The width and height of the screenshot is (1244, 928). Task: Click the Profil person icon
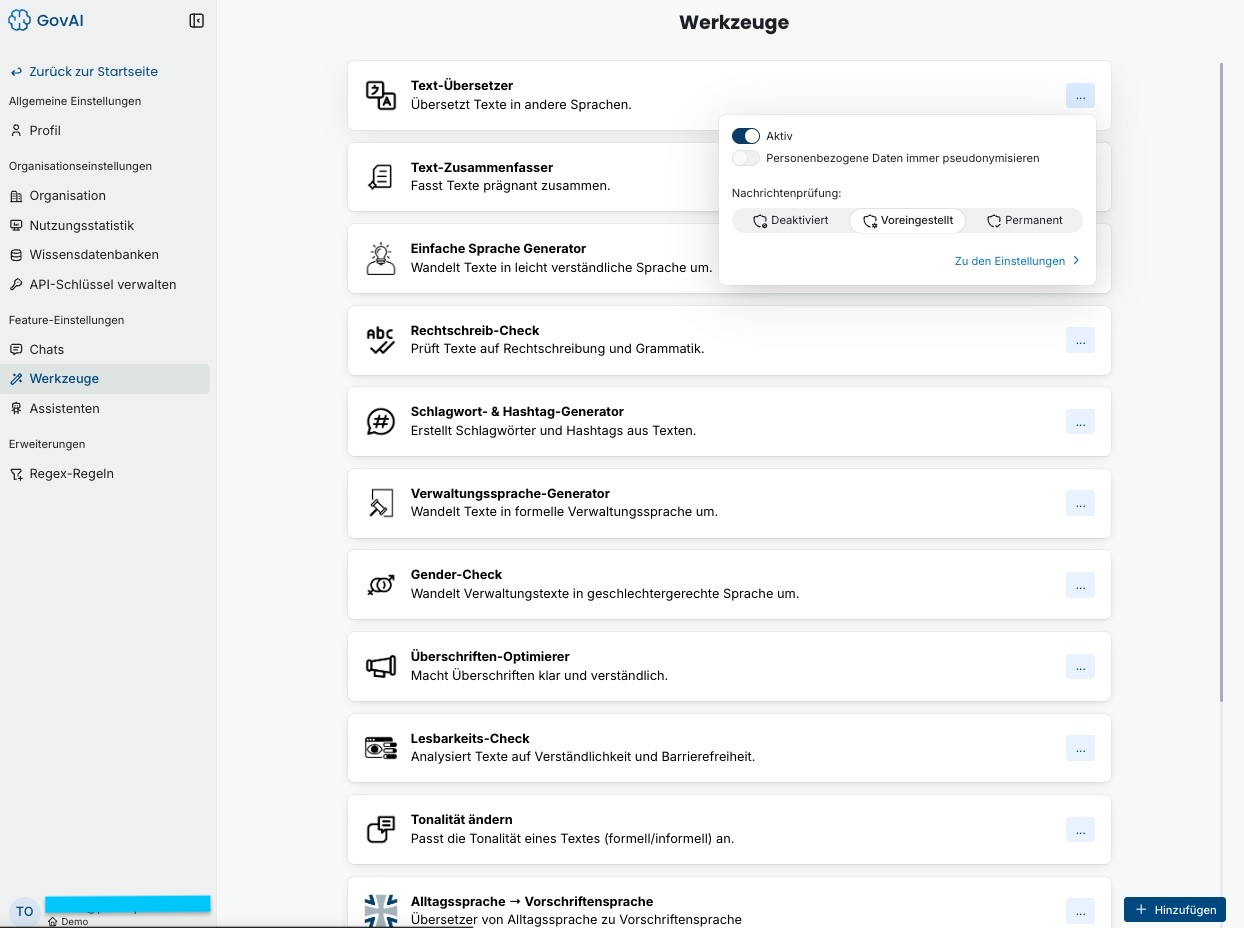tap(16, 130)
